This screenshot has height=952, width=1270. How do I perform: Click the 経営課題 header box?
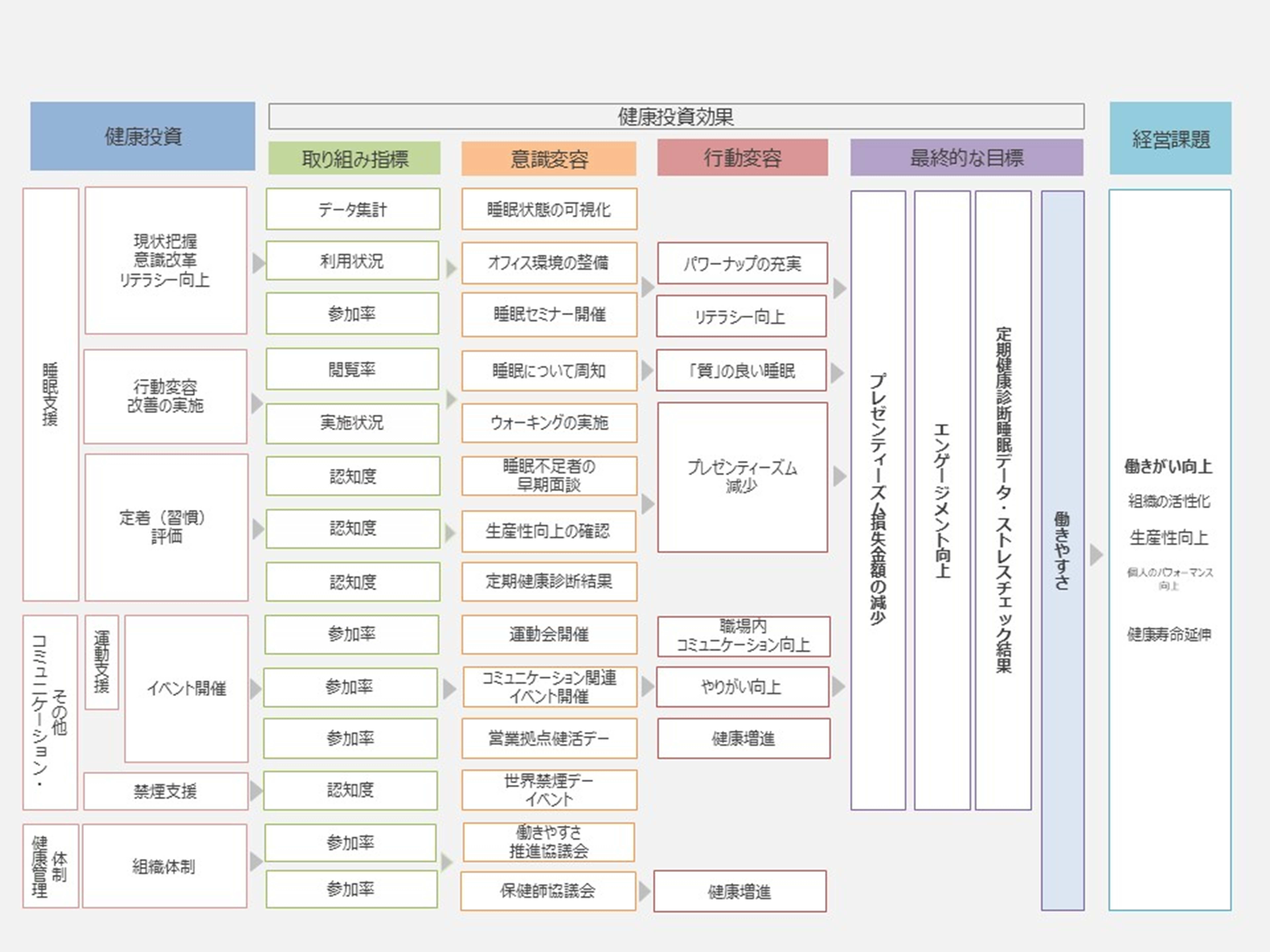[1171, 138]
